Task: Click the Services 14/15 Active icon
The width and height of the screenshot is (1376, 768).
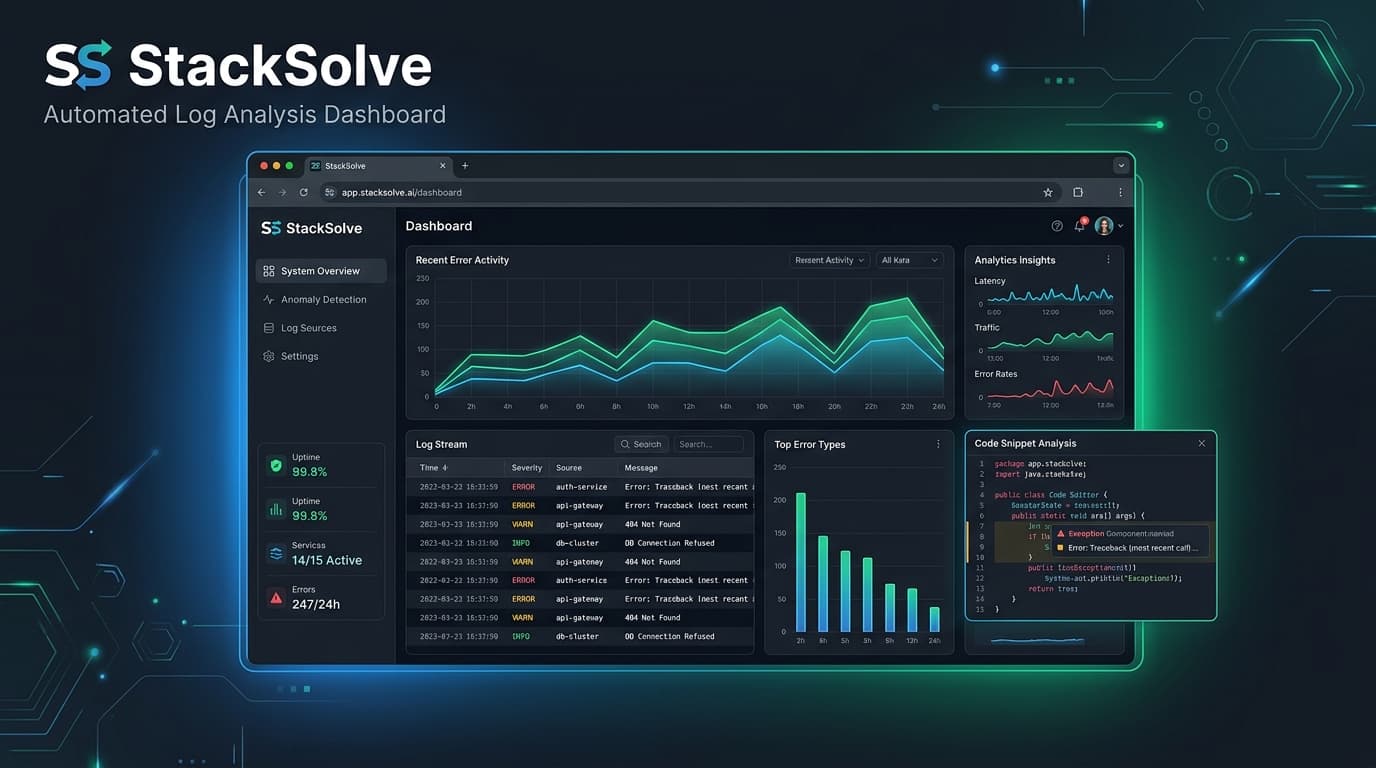Action: coord(276,553)
